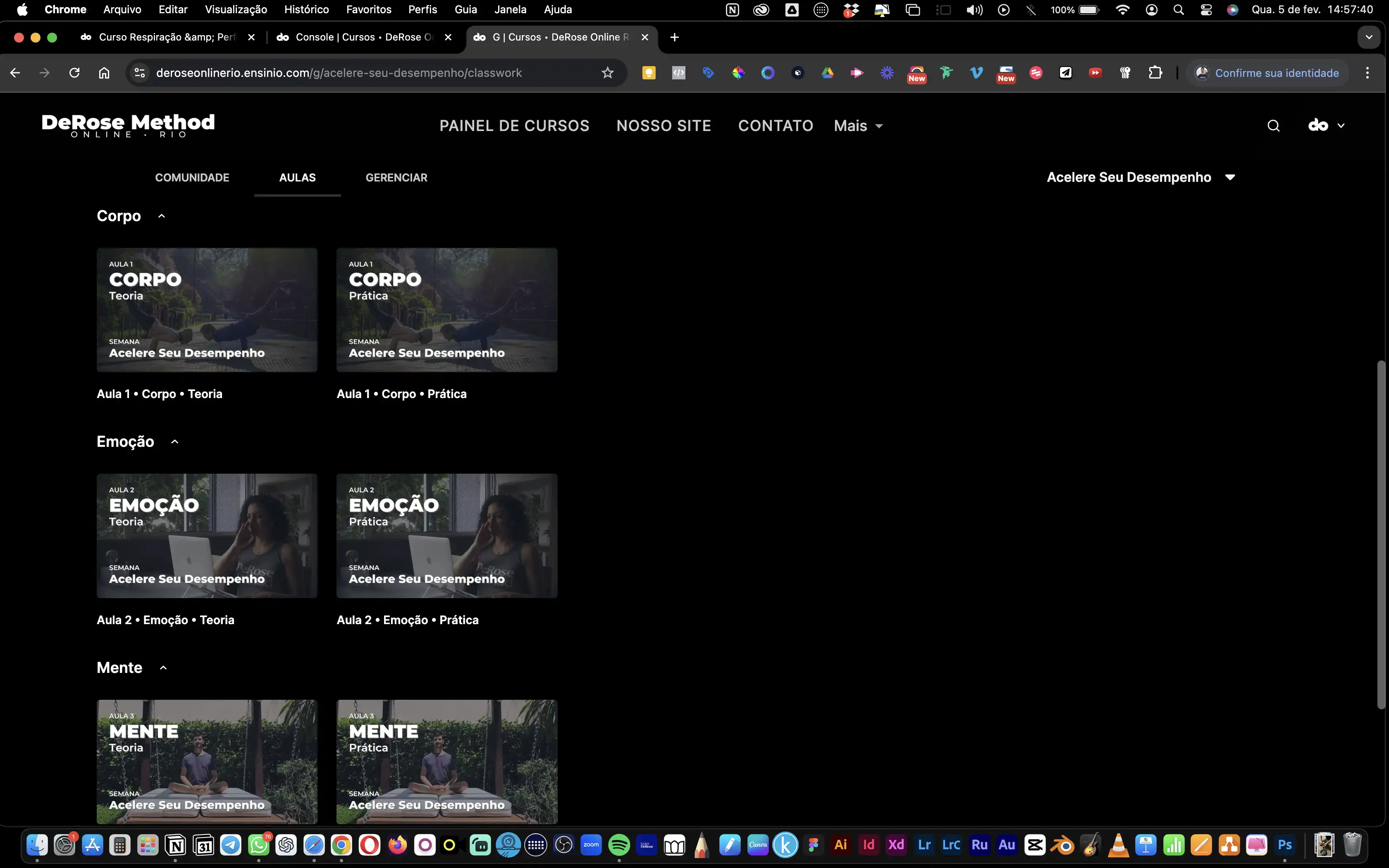
Task: Bookmark page with the star icon
Action: click(607, 73)
